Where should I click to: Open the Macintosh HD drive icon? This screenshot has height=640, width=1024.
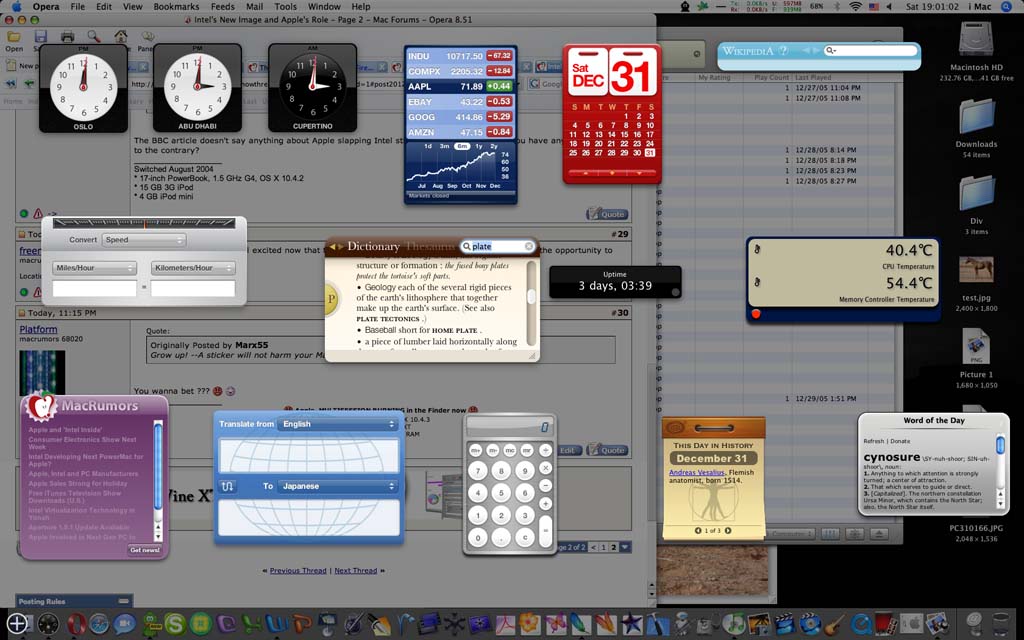coord(976,39)
